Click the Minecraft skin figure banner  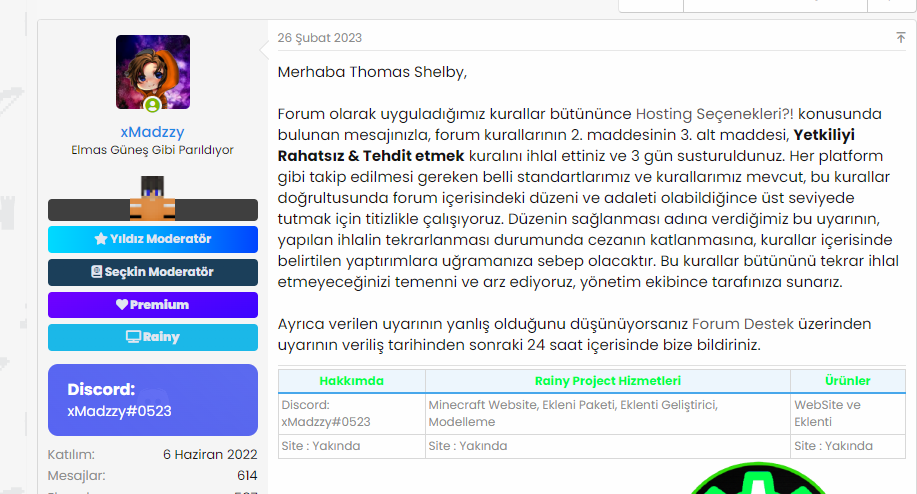pyautogui.click(x=153, y=198)
